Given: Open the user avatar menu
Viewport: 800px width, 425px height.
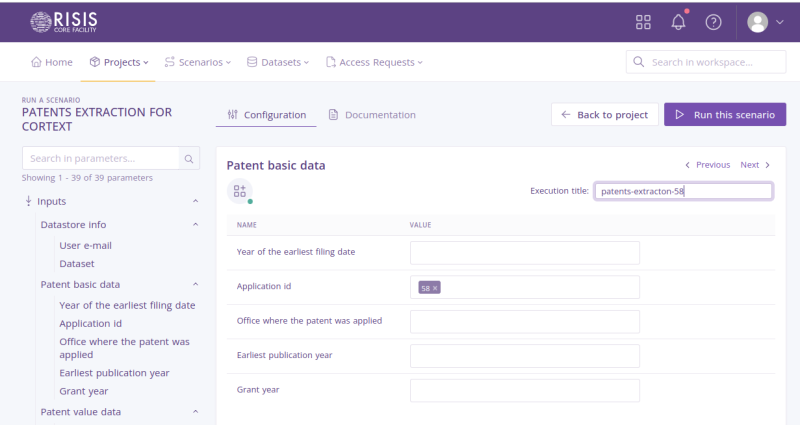Looking at the screenshot, I should (765, 22).
